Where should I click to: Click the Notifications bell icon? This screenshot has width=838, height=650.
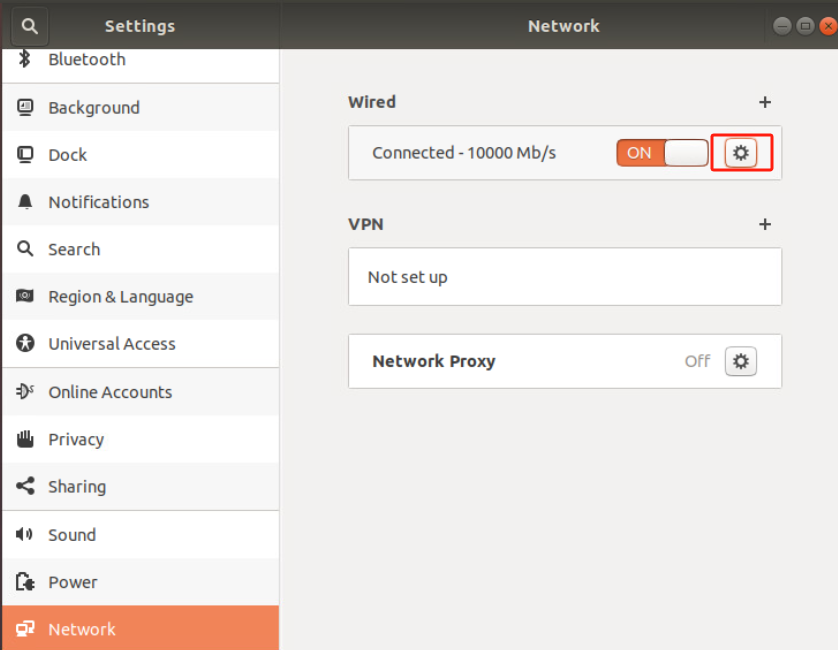pos(25,202)
